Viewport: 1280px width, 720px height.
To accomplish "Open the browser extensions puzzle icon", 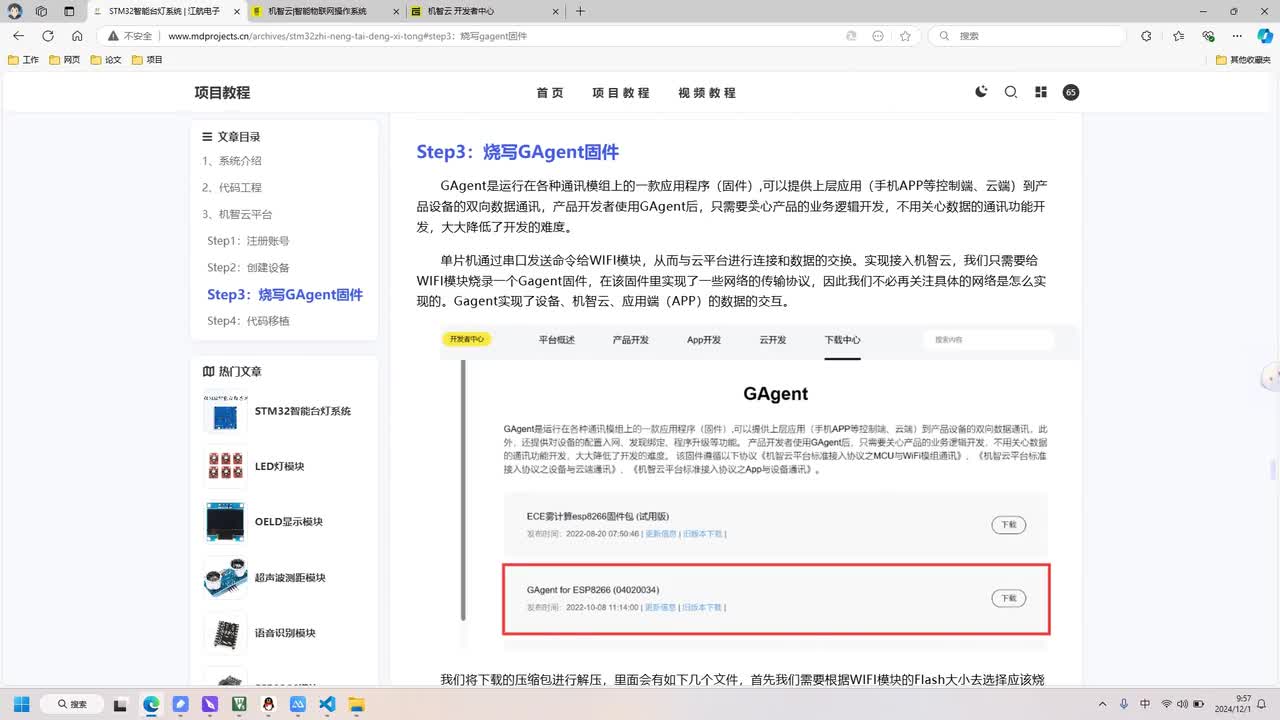I will tap(1146, 35).
